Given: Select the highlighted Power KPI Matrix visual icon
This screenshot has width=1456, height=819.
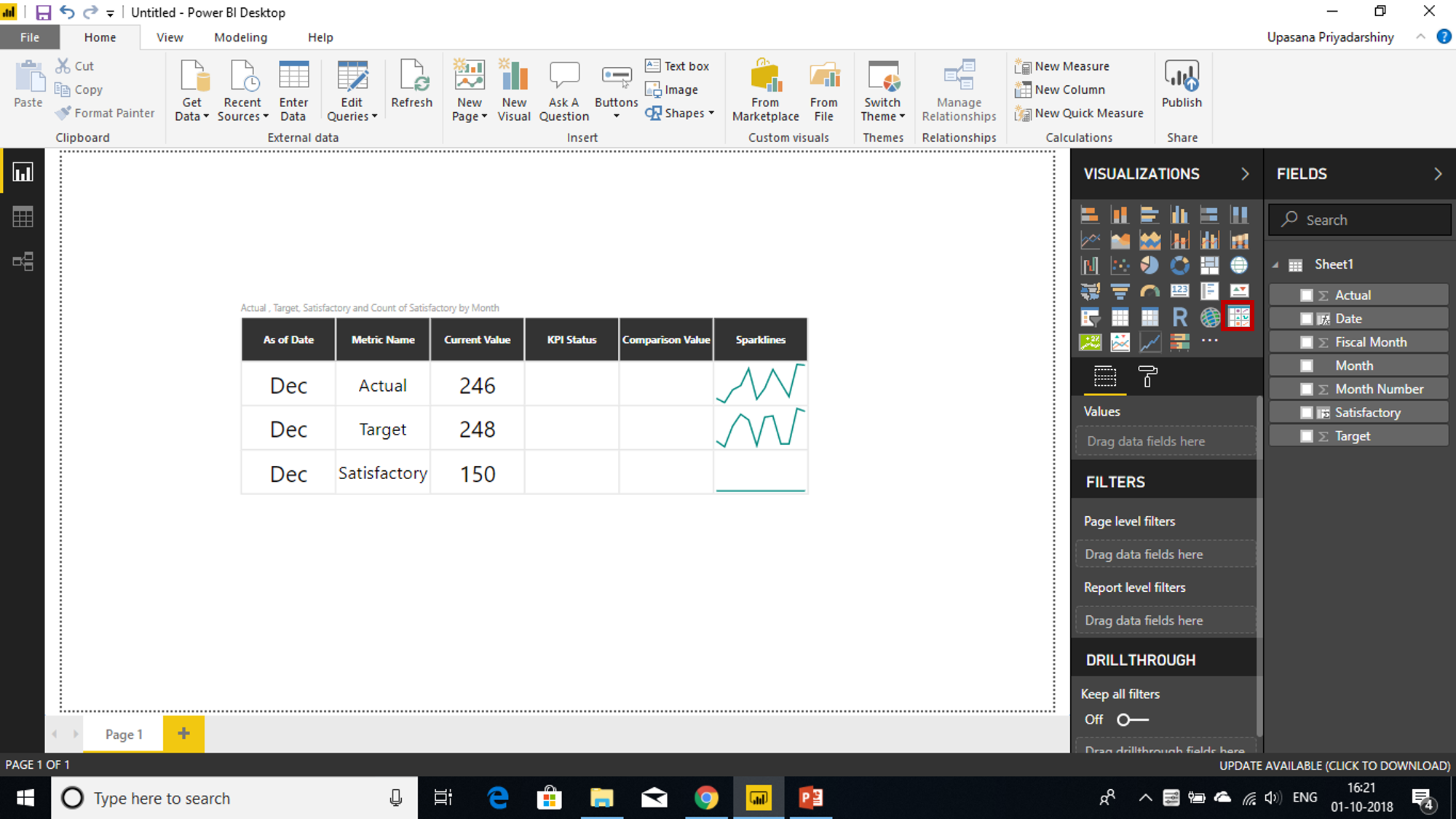Looking at the screenshot, I should click(x=1238, y=317).
